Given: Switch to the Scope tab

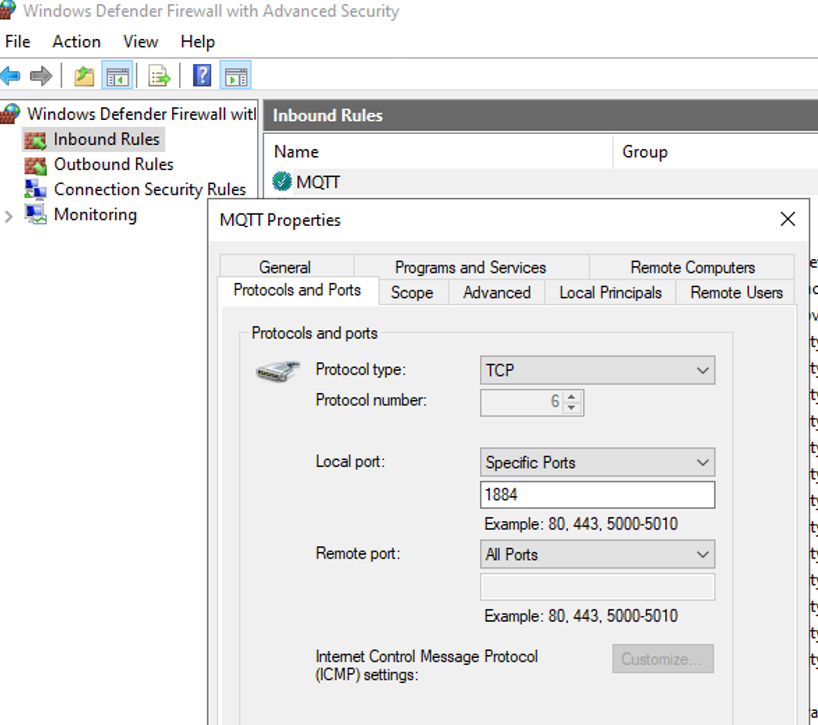Looking at the screenshot, I should tap(412, 293).
